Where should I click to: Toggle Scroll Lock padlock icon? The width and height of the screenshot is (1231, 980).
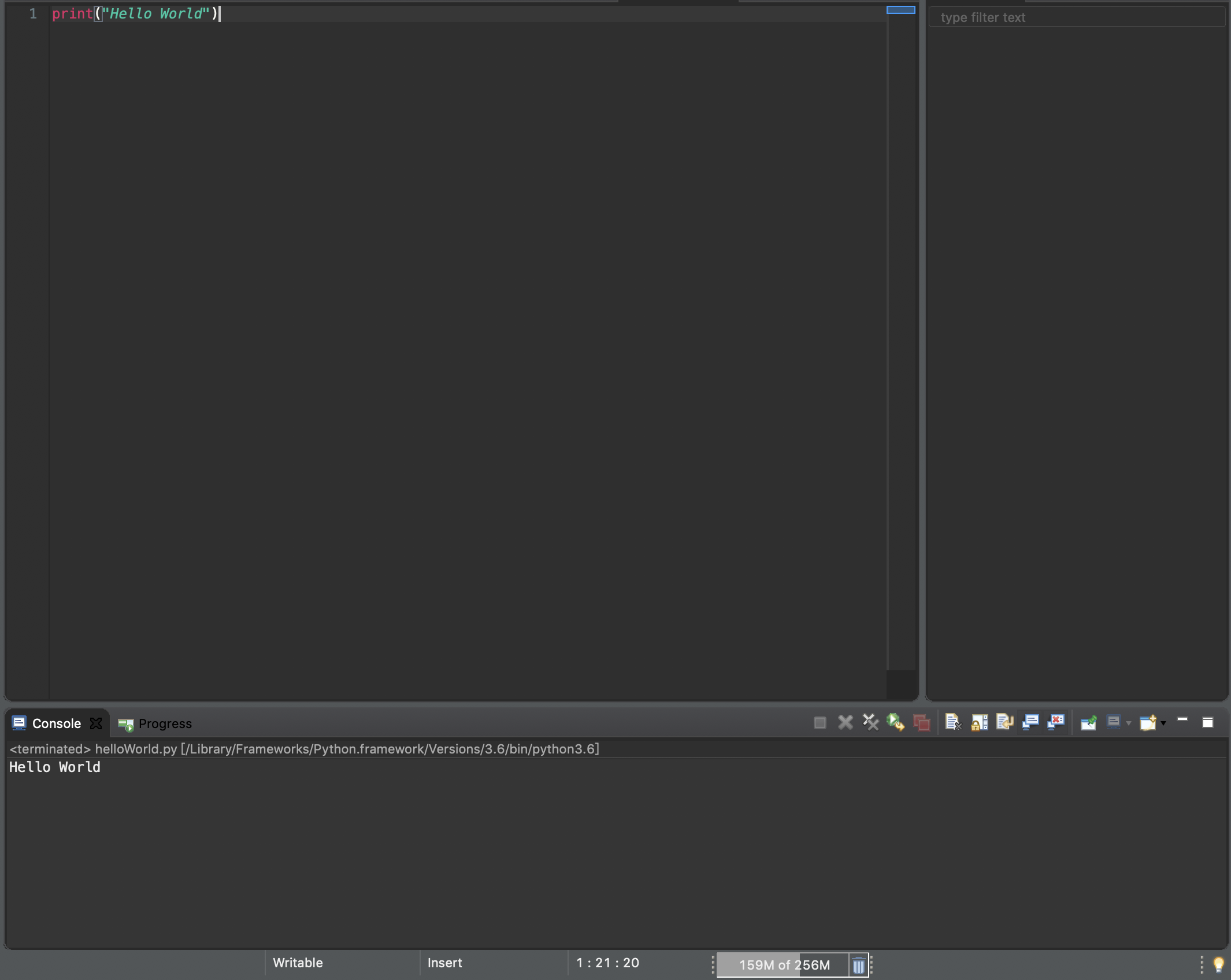pos(979,723)
